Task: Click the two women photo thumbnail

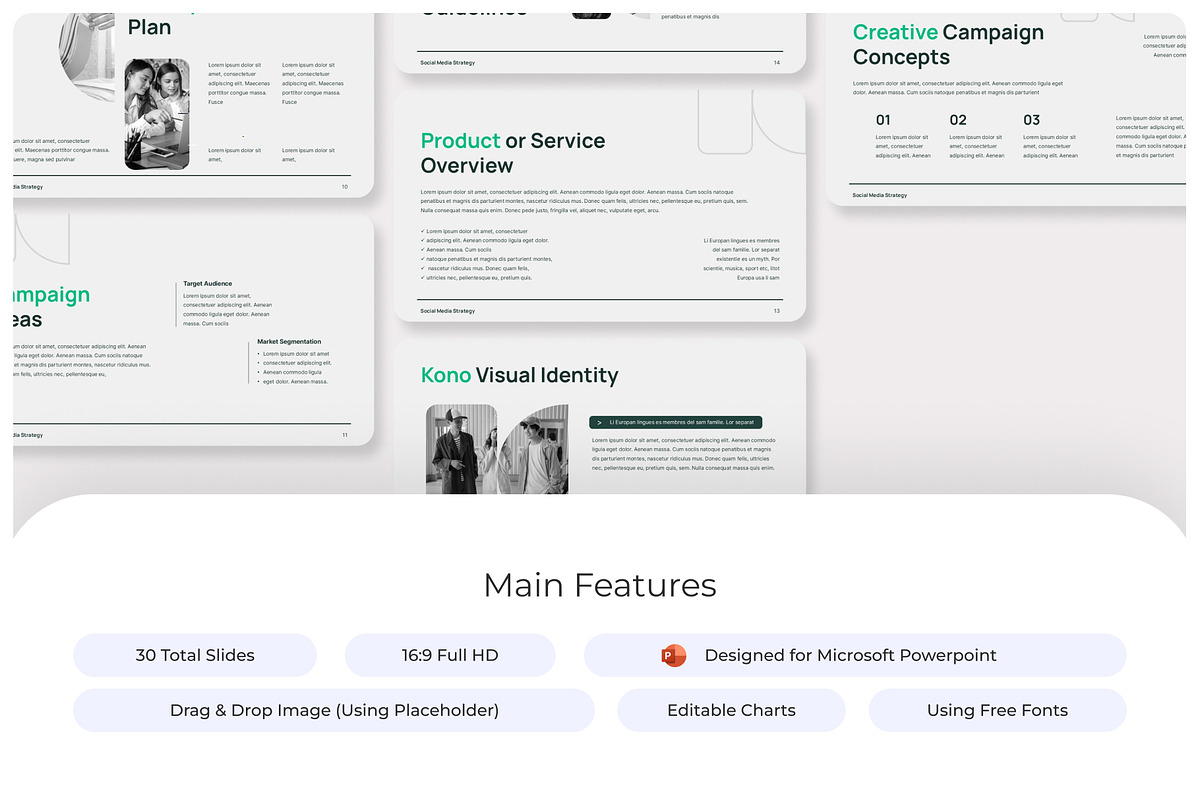Action: pyautogui.click(x=157, y=114)
